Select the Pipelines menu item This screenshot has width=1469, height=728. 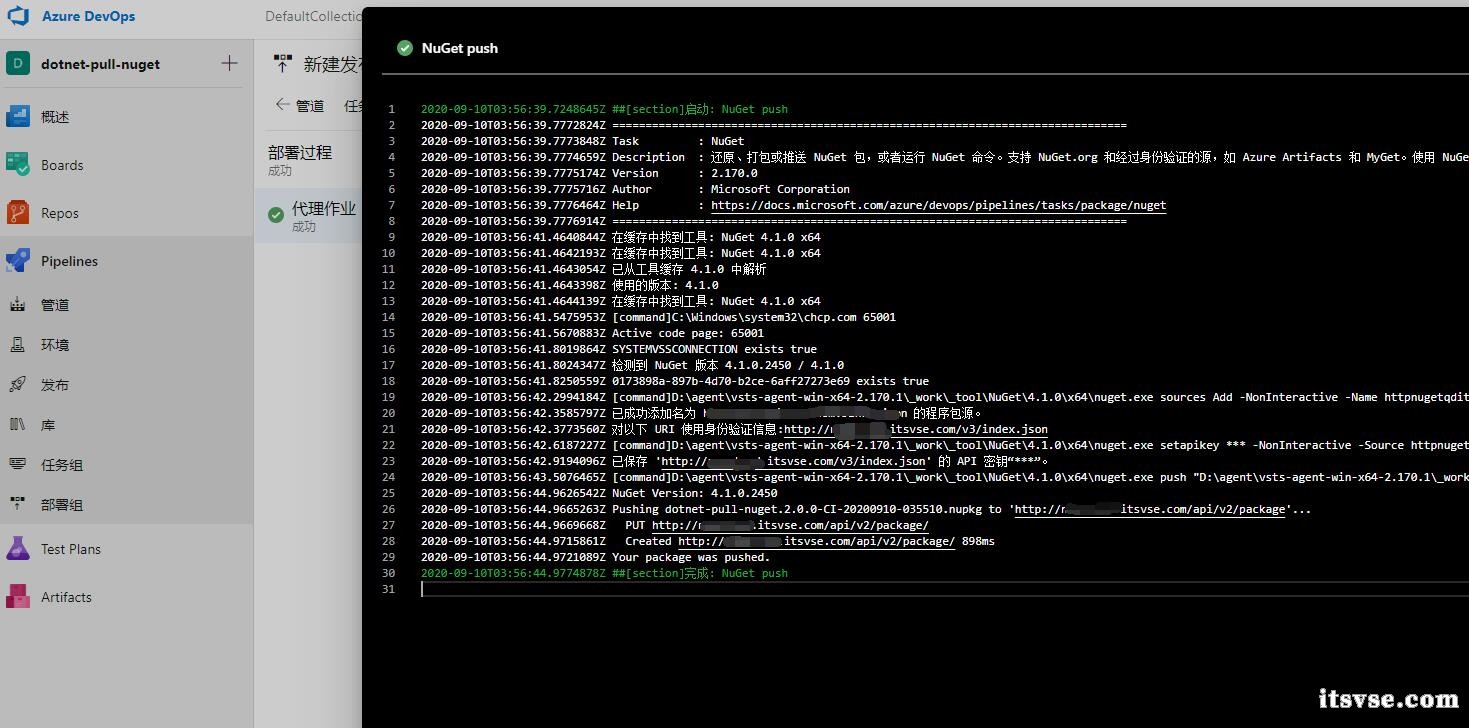[x=69, y=261]
